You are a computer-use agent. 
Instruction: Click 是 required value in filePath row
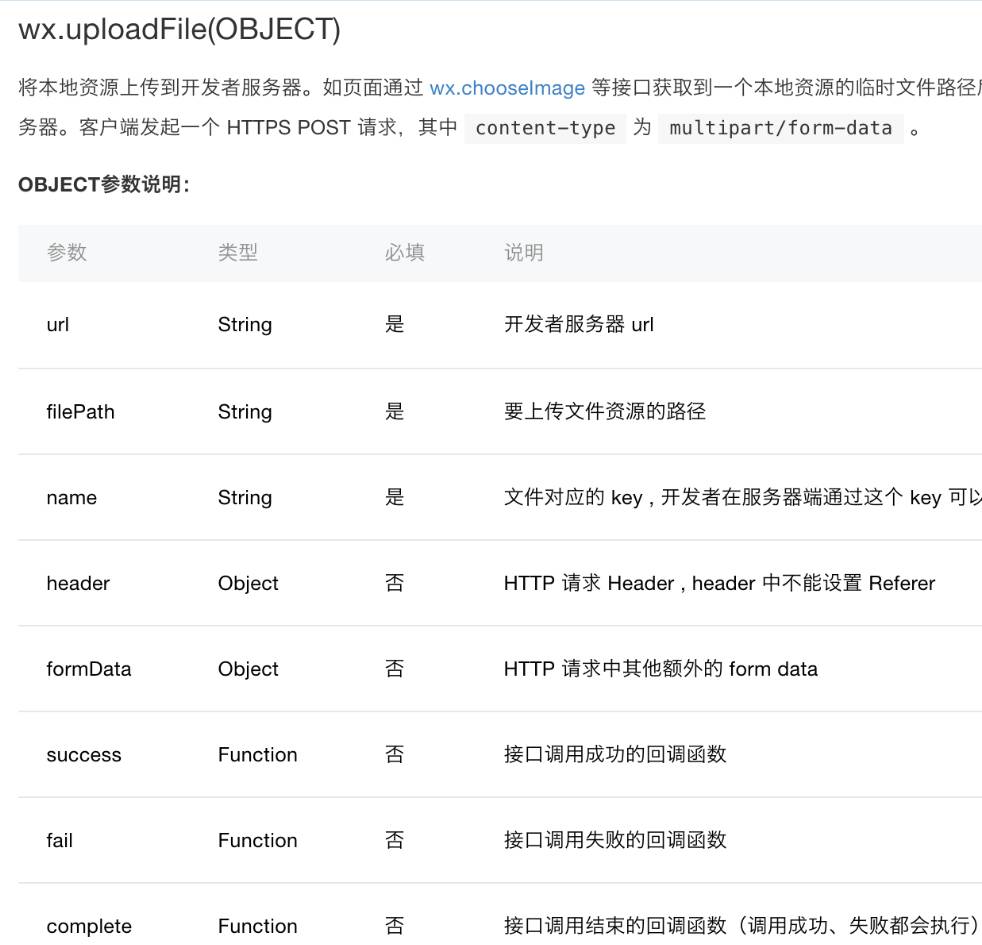pyautogui.click(x=395, y=411)
